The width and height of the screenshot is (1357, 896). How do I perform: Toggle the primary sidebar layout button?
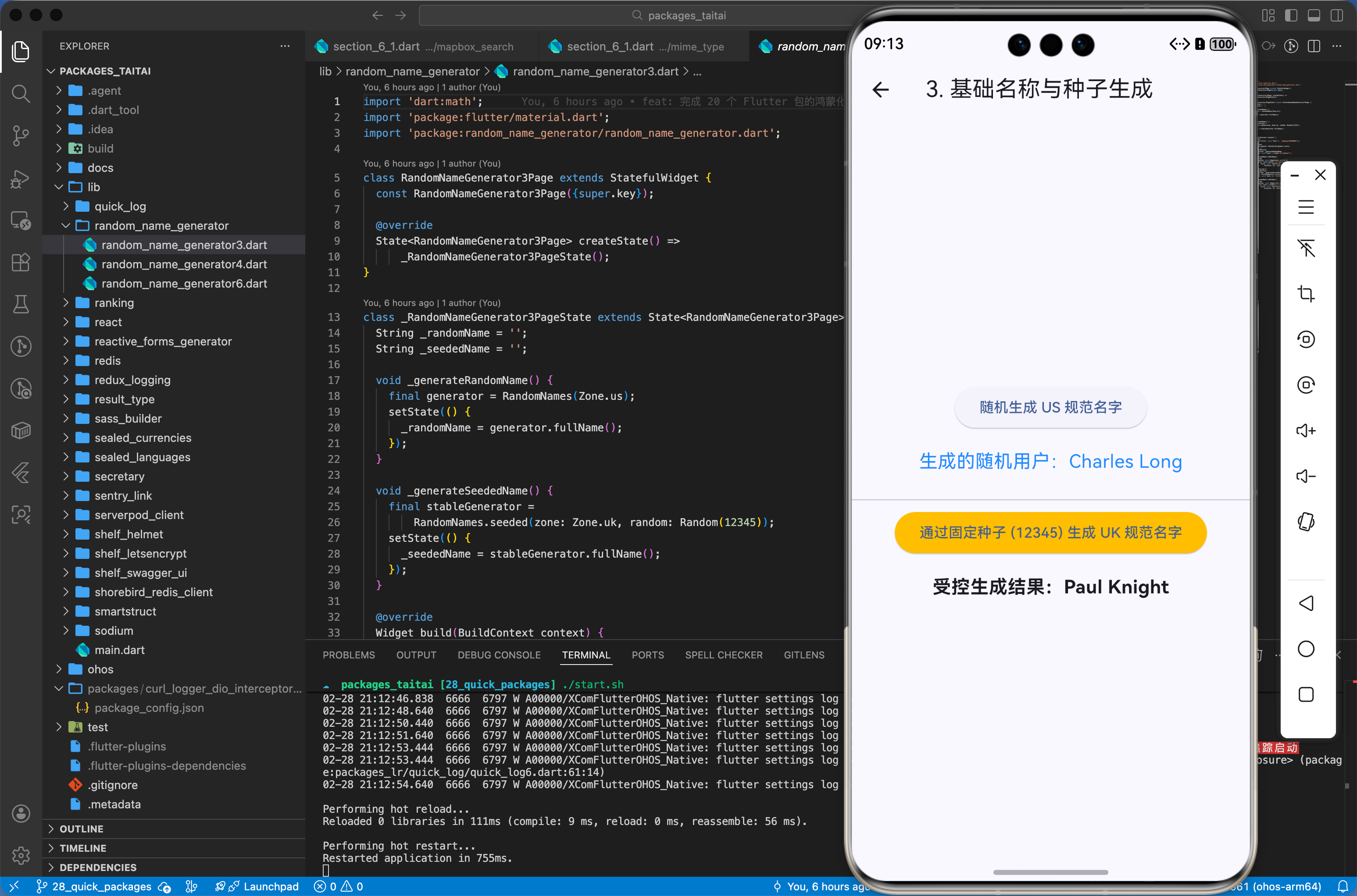pyautogui.click(x=1291, y=15)
